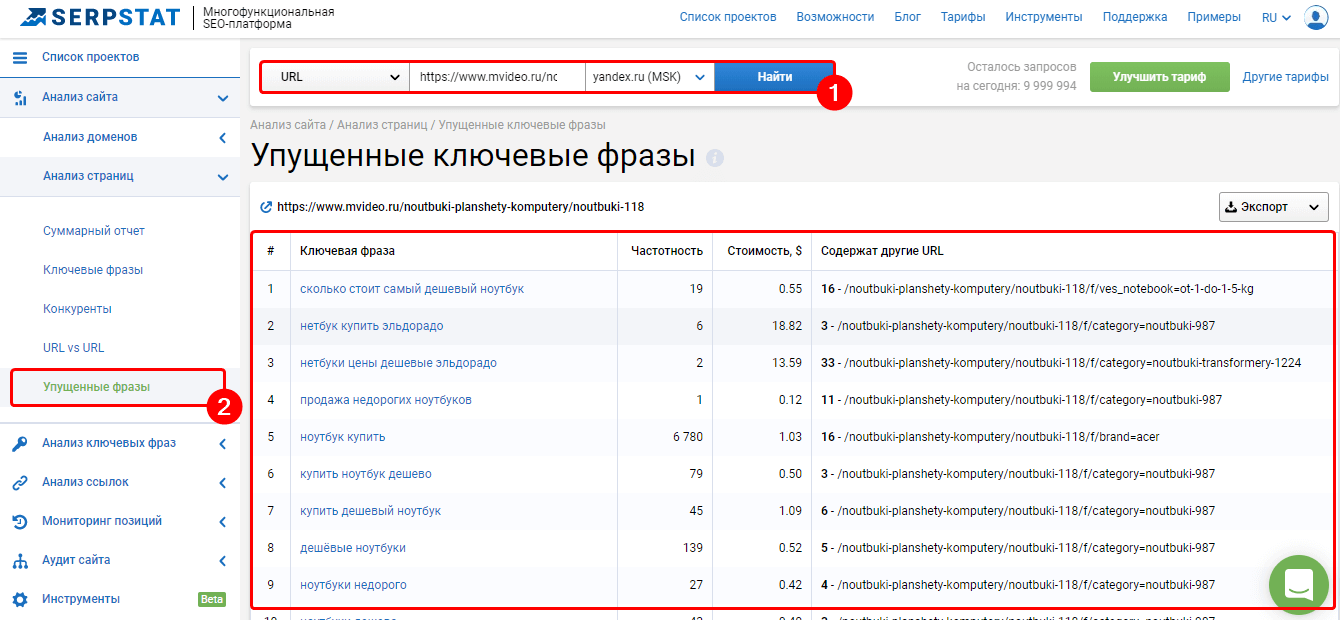
Task: Open Поддержка in top navigation
Action: click(x=1135, y=17)
